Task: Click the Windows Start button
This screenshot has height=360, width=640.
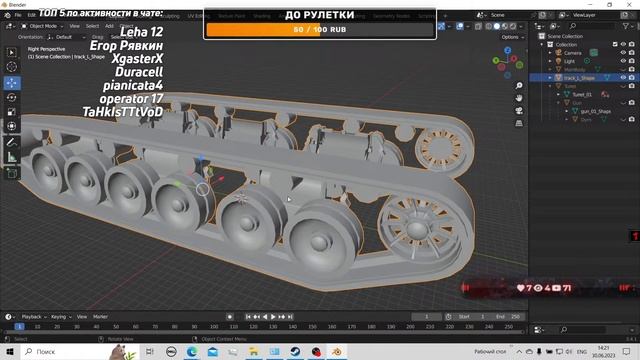Action: [10, 351]
